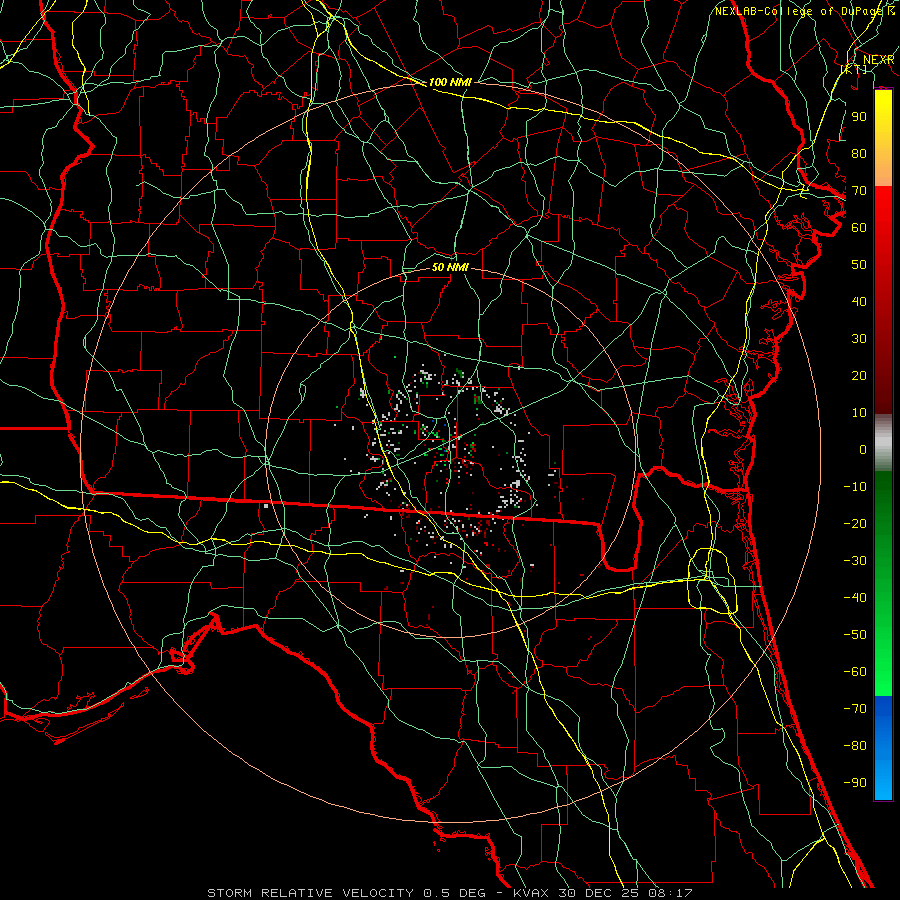Viewport: 900px width, 900px height.
Task: Click the blue segment of the velocity color bar
Action: [x=883, y=747]
